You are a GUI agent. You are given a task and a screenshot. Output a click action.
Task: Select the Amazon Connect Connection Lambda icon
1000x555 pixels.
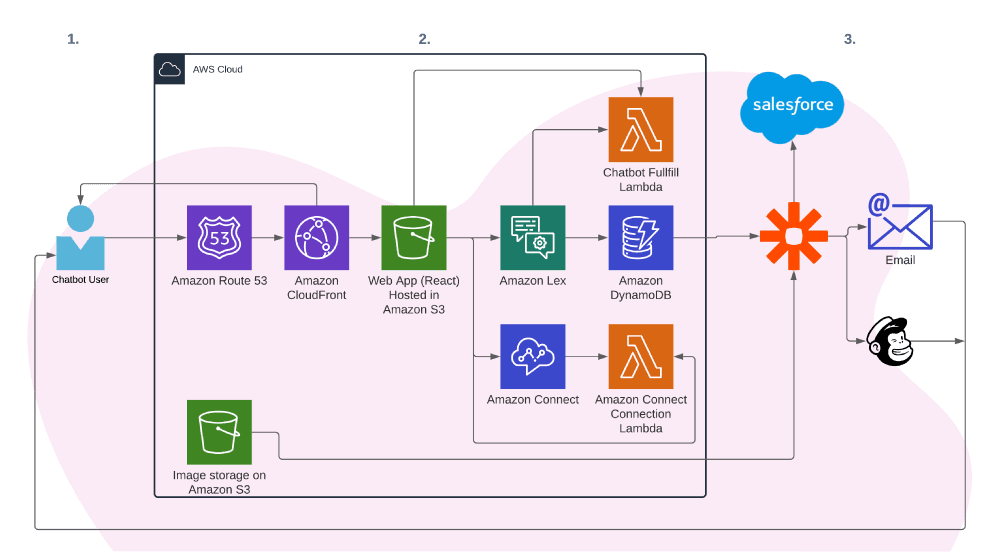[641, 357]
